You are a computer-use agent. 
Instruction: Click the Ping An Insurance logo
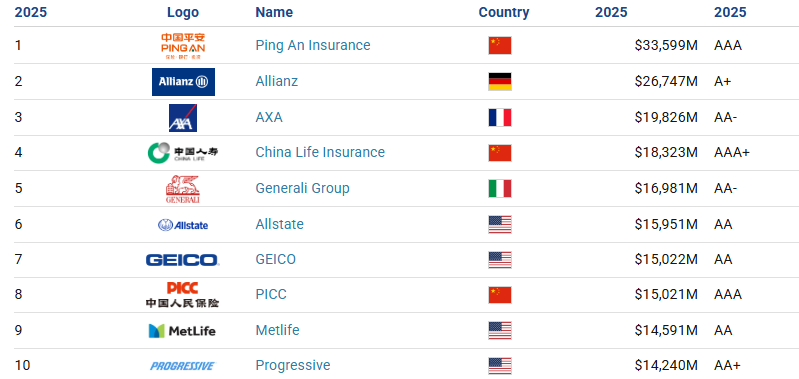click(x=183, y=46)
